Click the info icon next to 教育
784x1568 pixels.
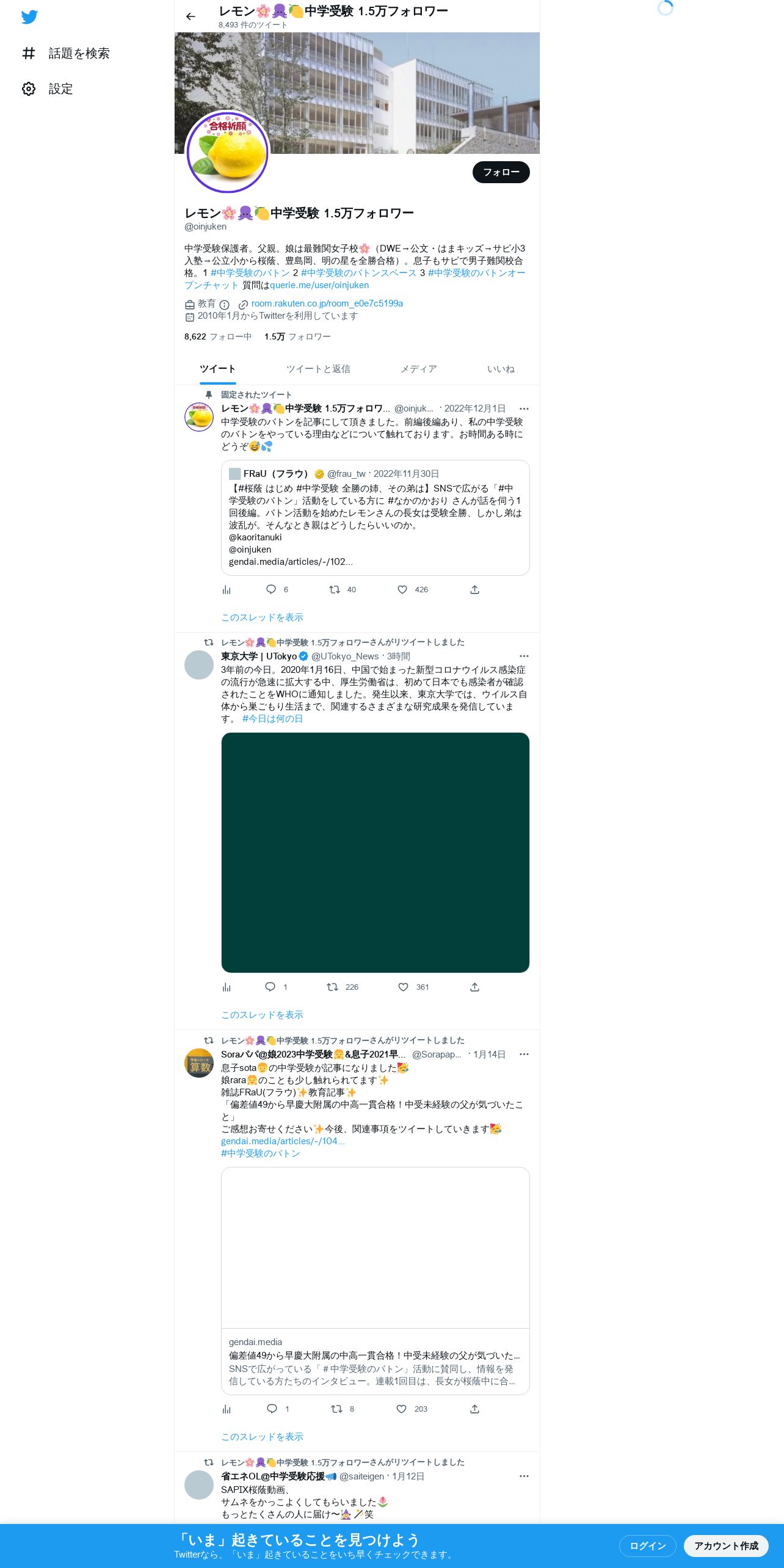[x=225, y=305]
